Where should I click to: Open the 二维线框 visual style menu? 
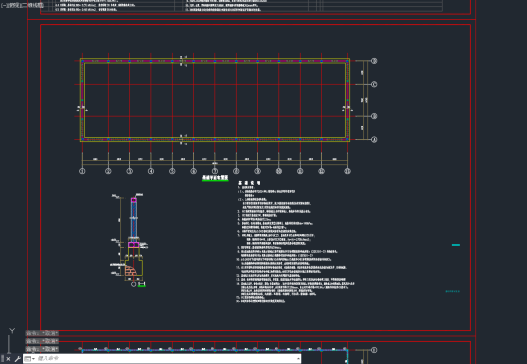click(x=33, y=5)
